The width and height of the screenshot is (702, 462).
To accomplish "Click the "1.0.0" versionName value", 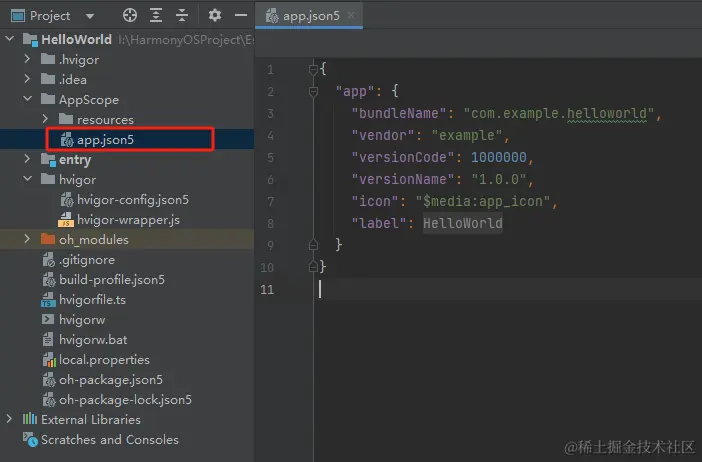I will 499,179.
